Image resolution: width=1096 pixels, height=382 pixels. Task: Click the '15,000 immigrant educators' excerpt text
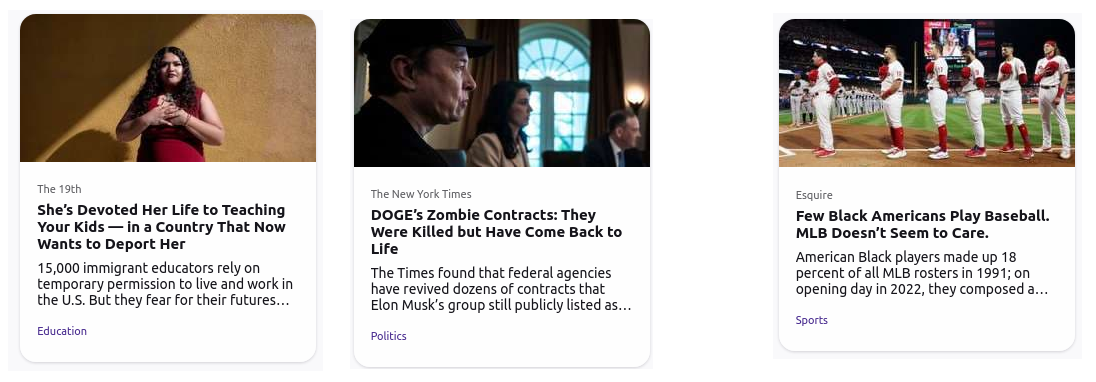[165, 284]
